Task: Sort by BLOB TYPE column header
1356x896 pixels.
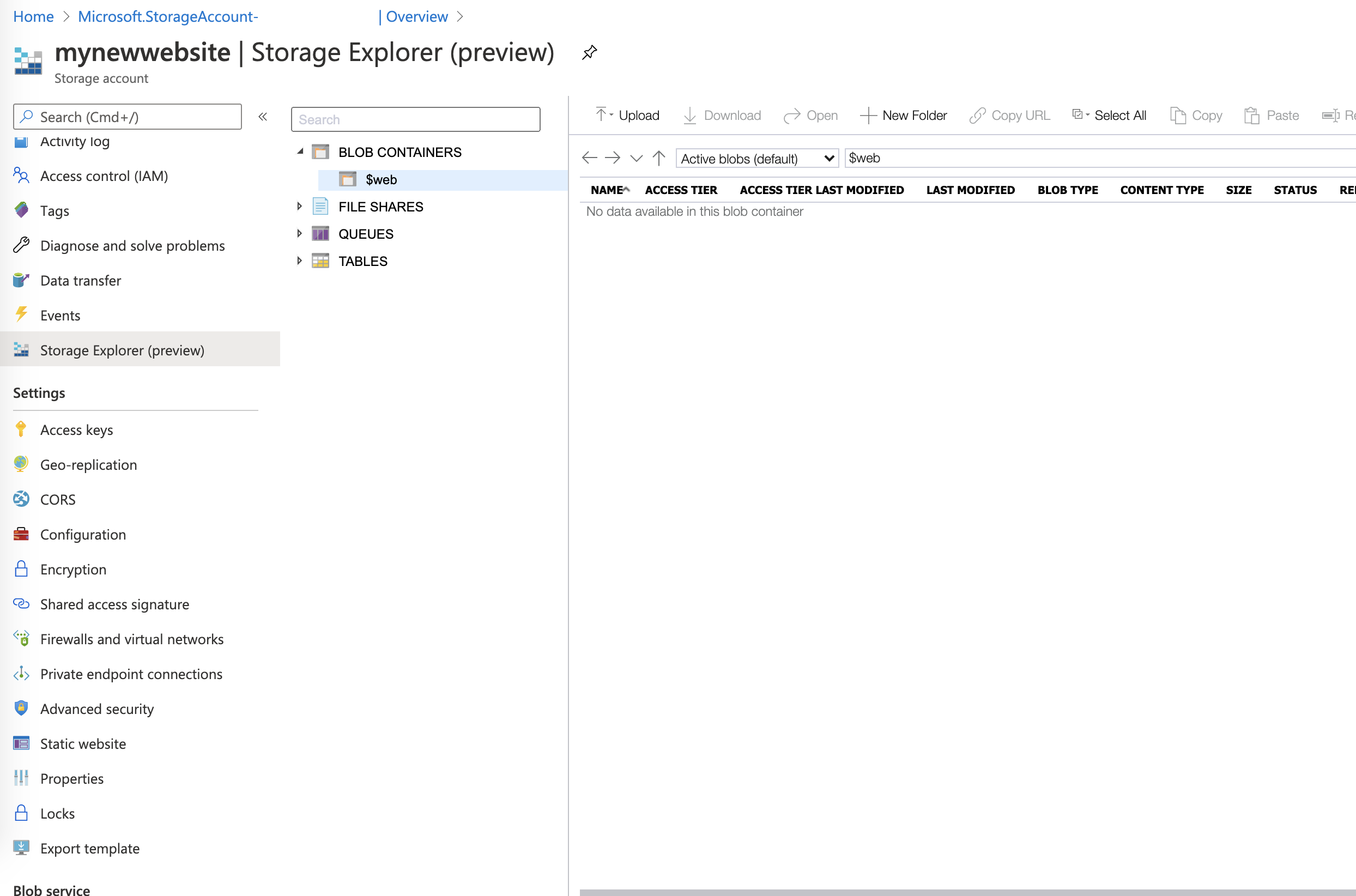Action: (x=1068, y=190)
